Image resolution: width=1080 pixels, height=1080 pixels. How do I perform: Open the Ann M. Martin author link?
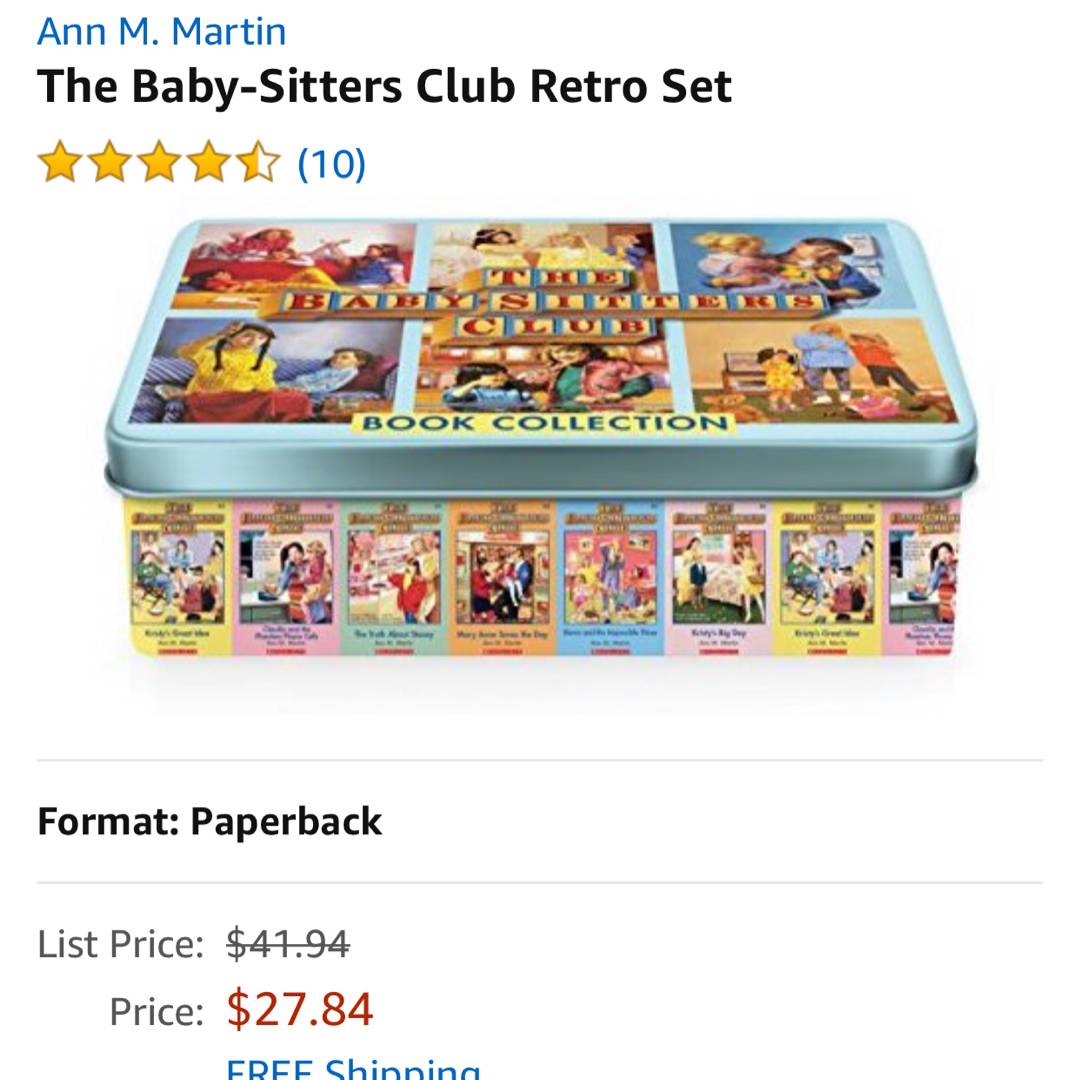(161, 32)
